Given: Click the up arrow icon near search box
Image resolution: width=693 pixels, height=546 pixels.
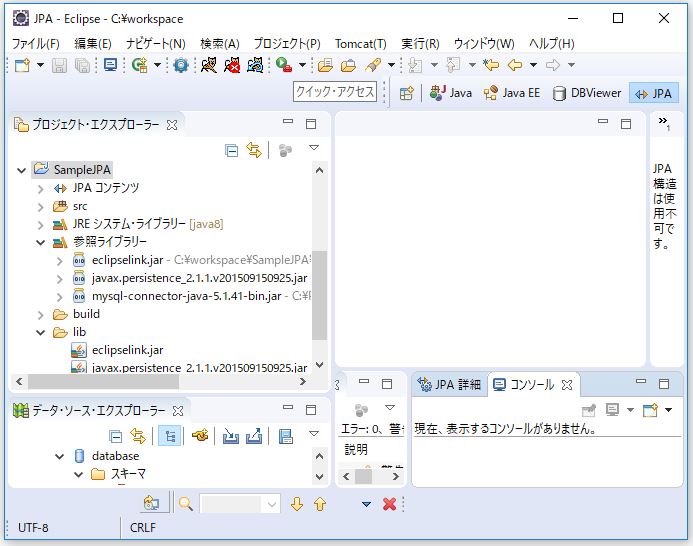Looking at the screenshot, I should coord(320,504).
